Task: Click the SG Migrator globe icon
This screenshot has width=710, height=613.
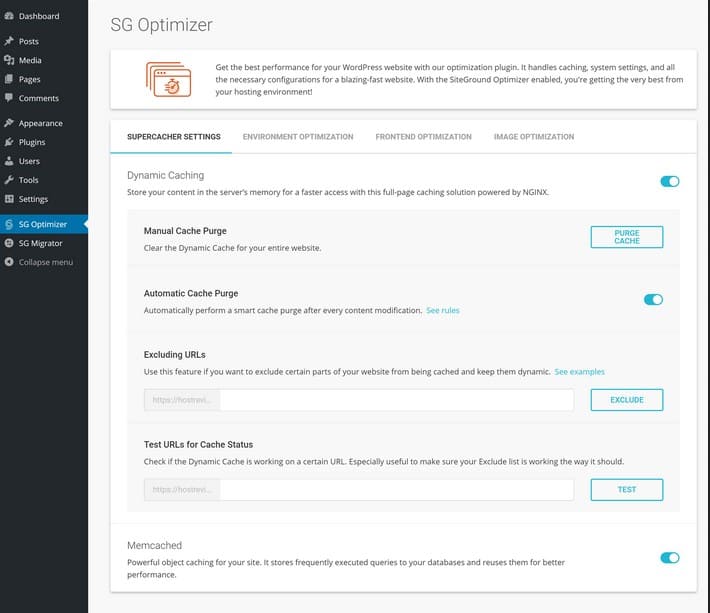Action: [x=9, y=243]
